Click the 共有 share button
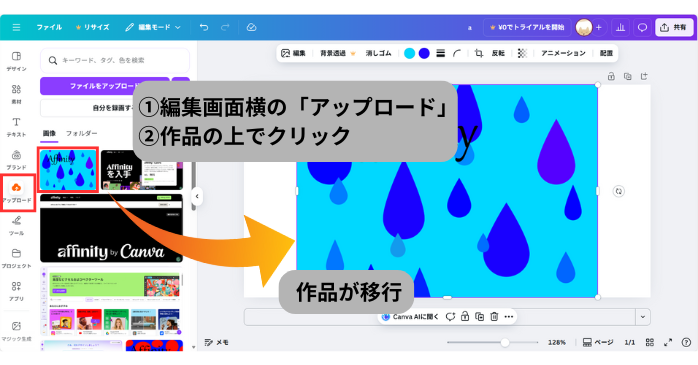 pyautogui.click(x=674, y=28)
